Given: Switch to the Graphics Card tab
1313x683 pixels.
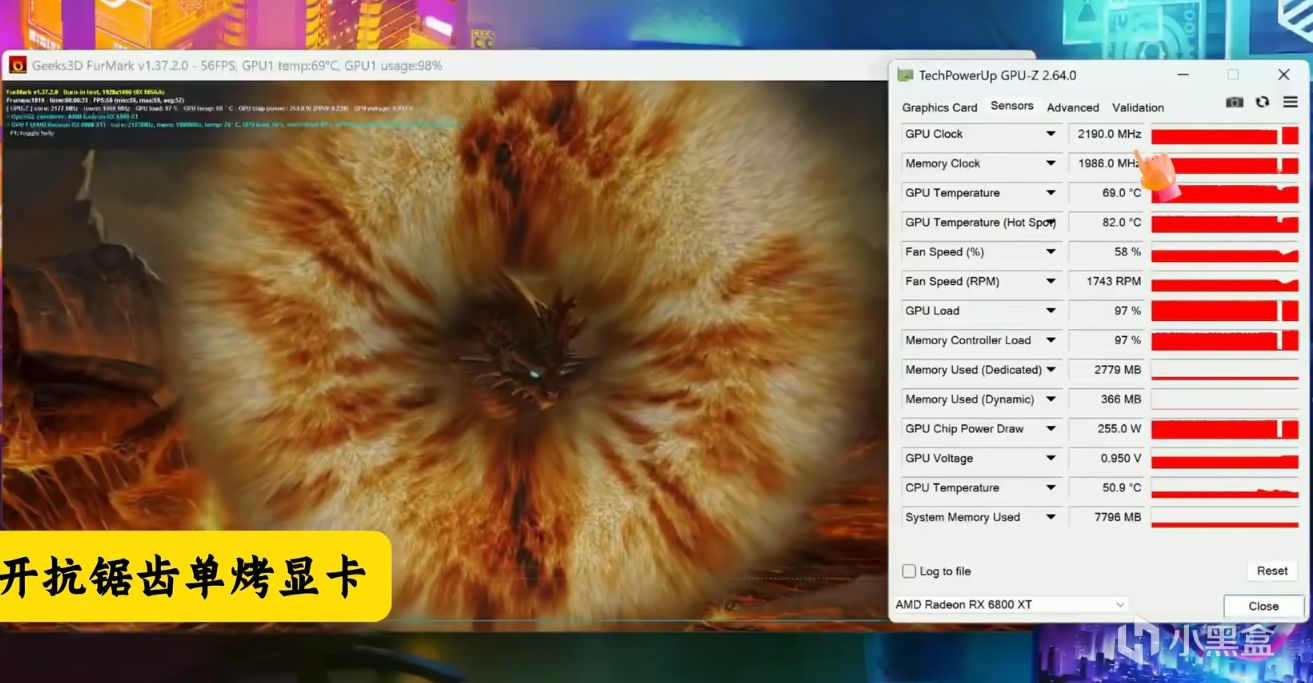Looking at the screenshot, I should (939, 107).
